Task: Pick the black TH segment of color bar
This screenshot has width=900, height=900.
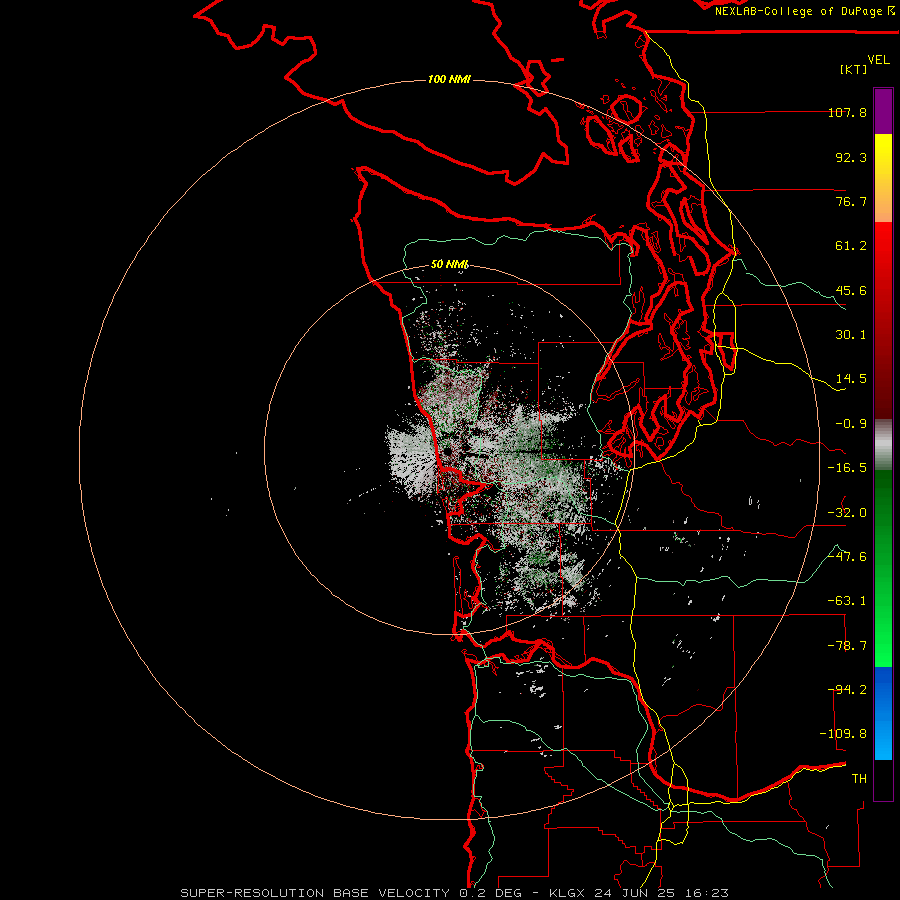Action: click(x=883, y=779)
